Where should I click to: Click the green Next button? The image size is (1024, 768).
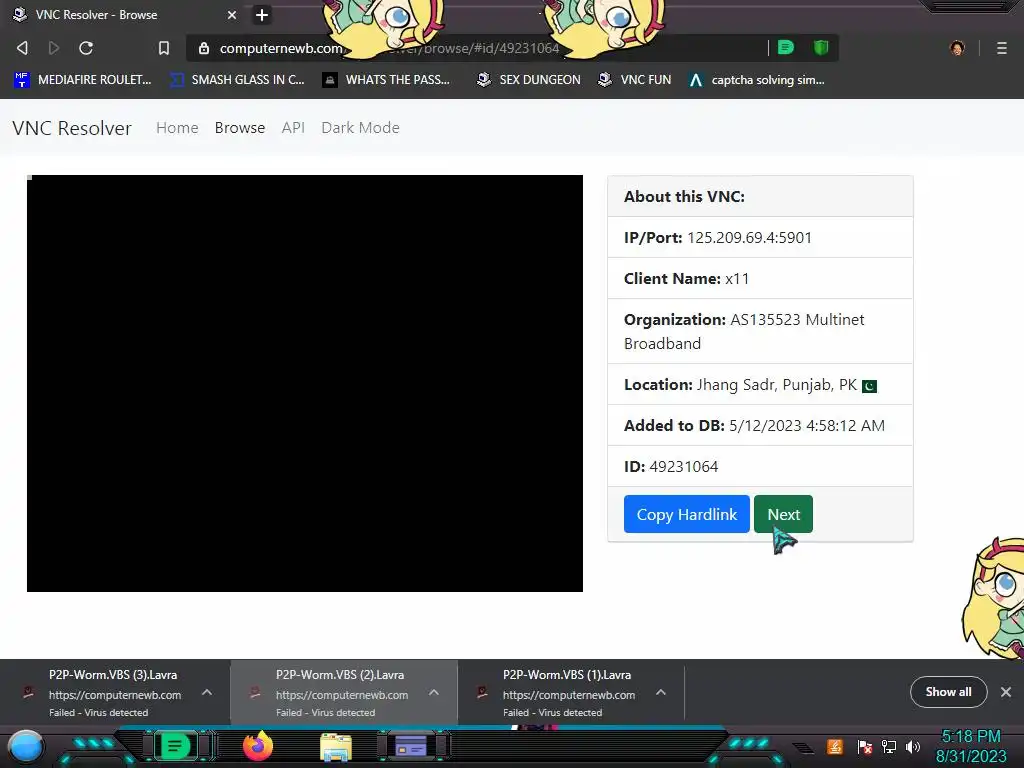tap(783, 514)
